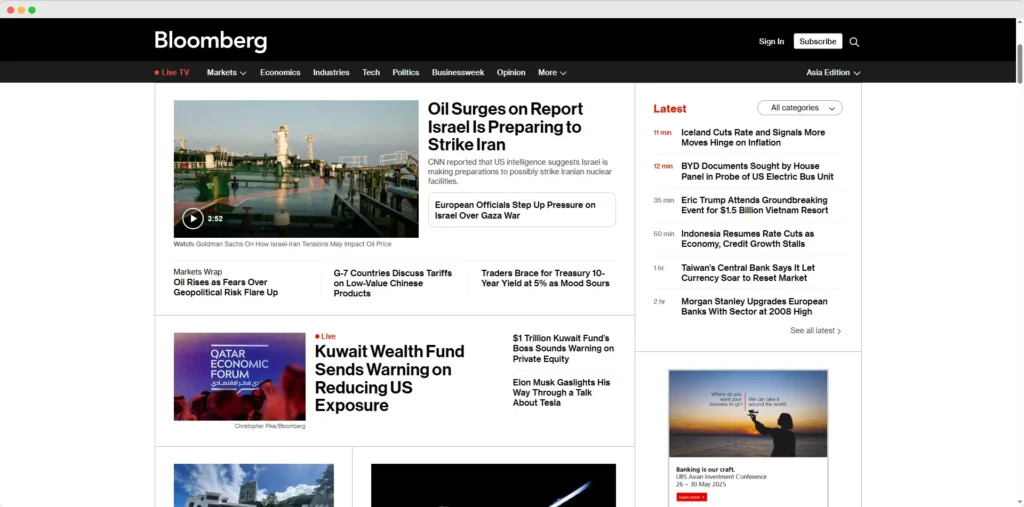The image size is (1024, 507).
Task: Open European Officials Step Up Pressure story
Action: (x=521, y=210)
